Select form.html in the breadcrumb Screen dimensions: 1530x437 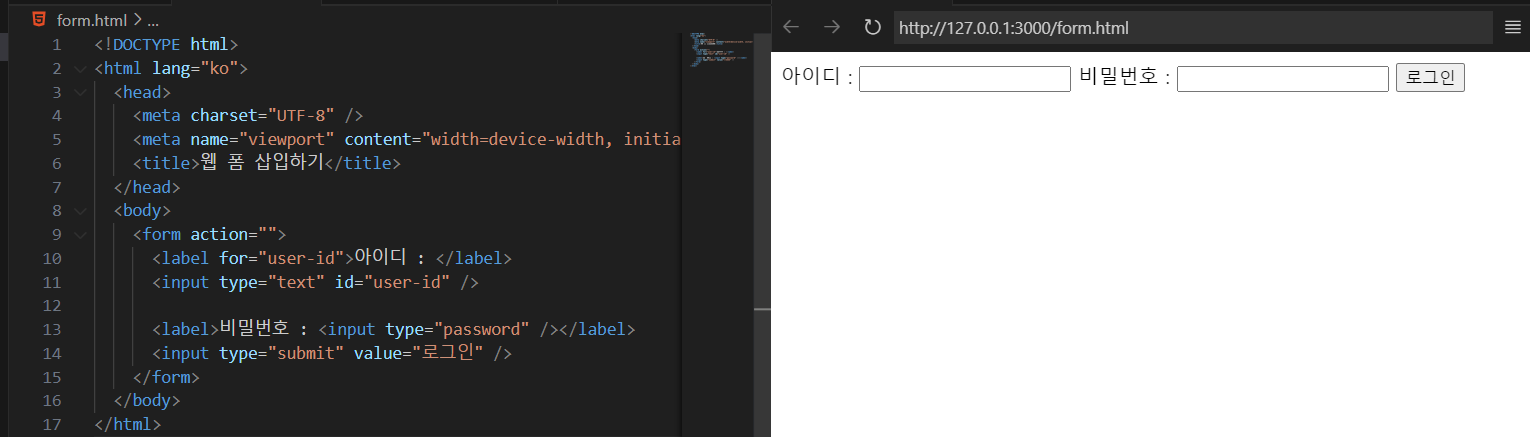[x=92, y=20]
